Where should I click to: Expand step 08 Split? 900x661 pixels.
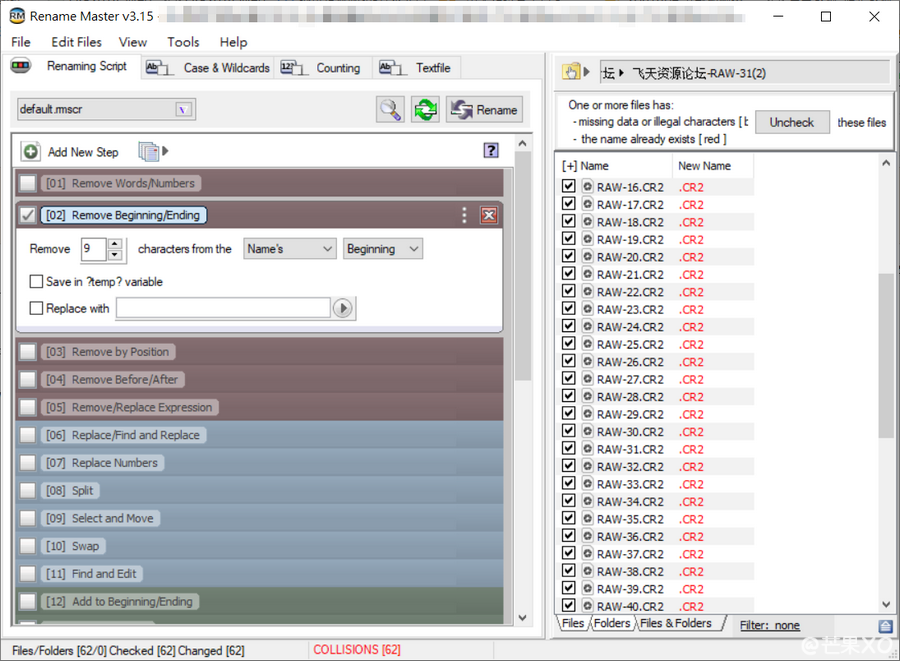point(70,491)
